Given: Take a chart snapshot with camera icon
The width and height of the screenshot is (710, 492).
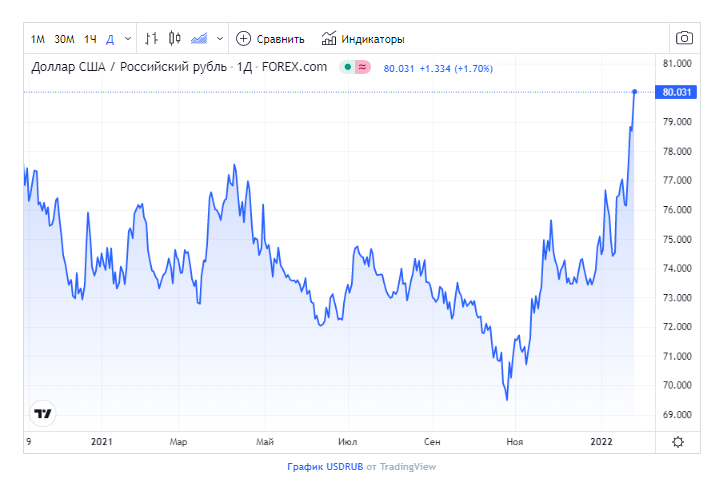Looking at the screenshot, I should pos(684,38).
